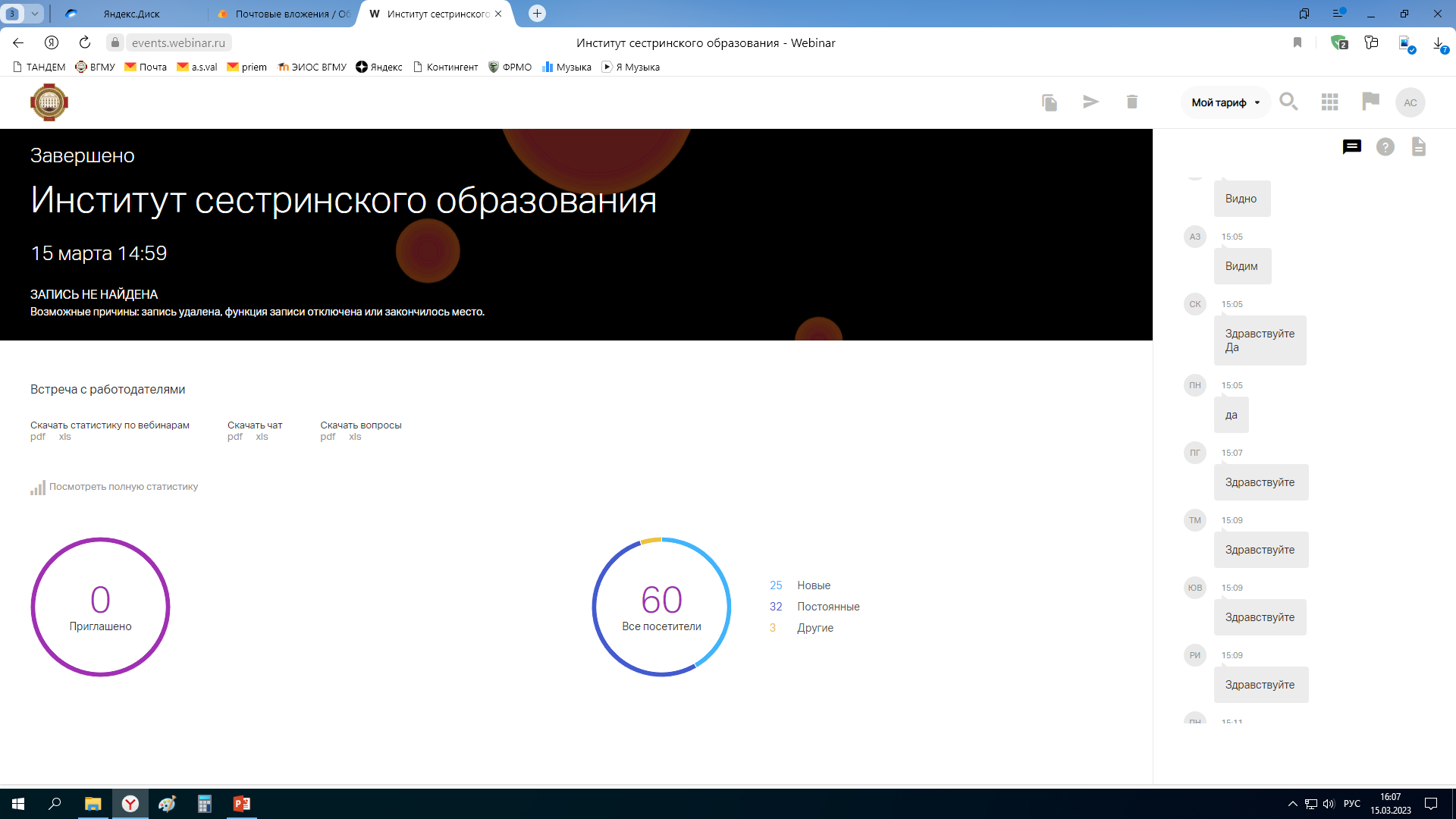1456x819 pixels.
Task: Download chat as xls
Action: [262, 437]
